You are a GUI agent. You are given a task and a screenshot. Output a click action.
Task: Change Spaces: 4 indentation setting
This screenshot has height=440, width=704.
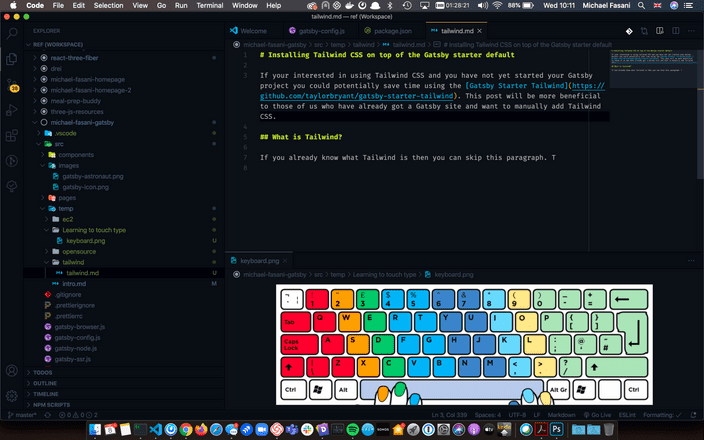488,415
